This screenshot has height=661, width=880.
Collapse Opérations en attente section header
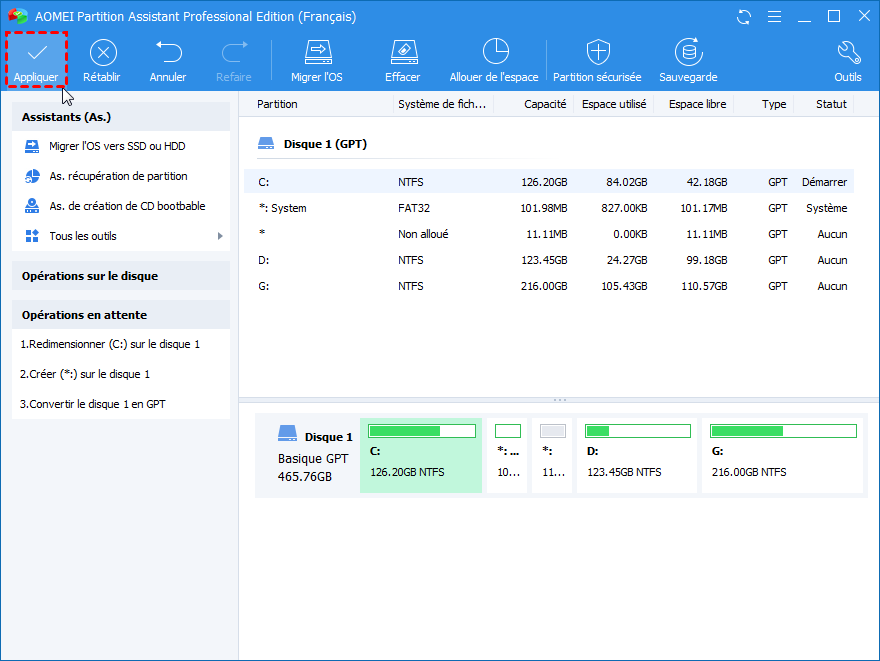(x=121, y=315)
